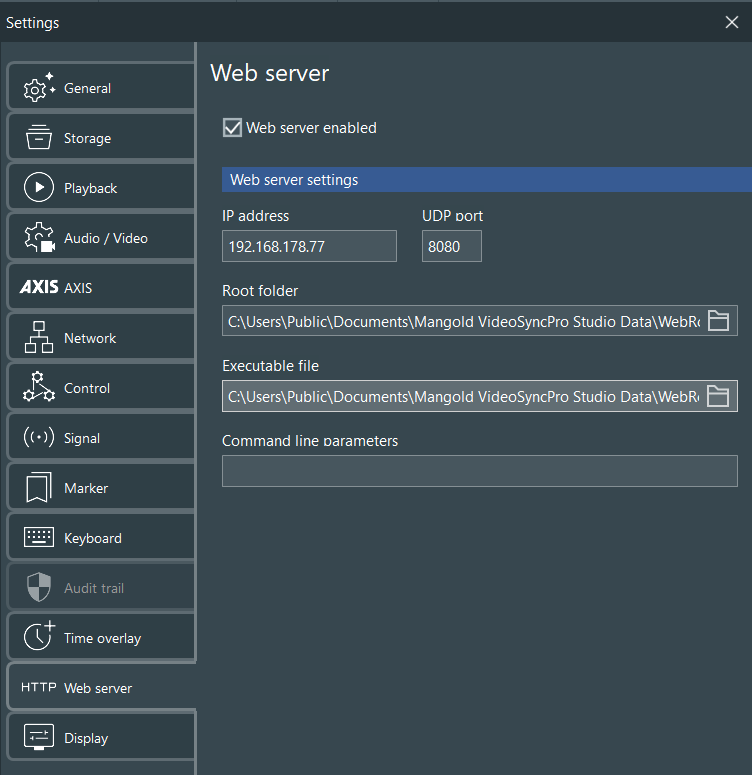Click the Display monitor icon
Screen dimensions: 752x775
pos(39,737)
